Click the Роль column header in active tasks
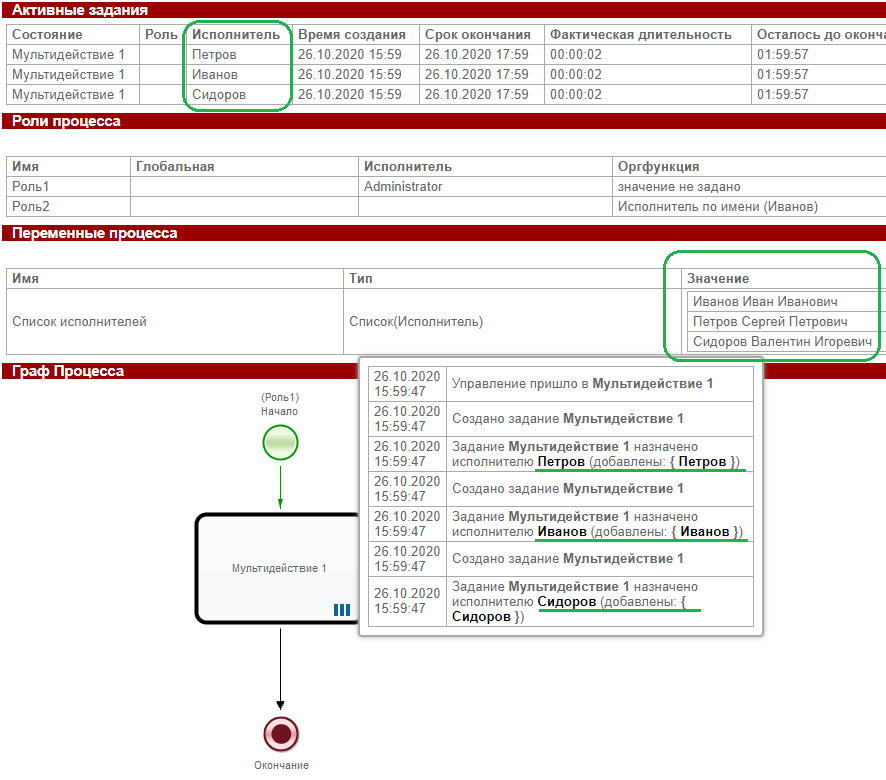 [x=161, y=34]
